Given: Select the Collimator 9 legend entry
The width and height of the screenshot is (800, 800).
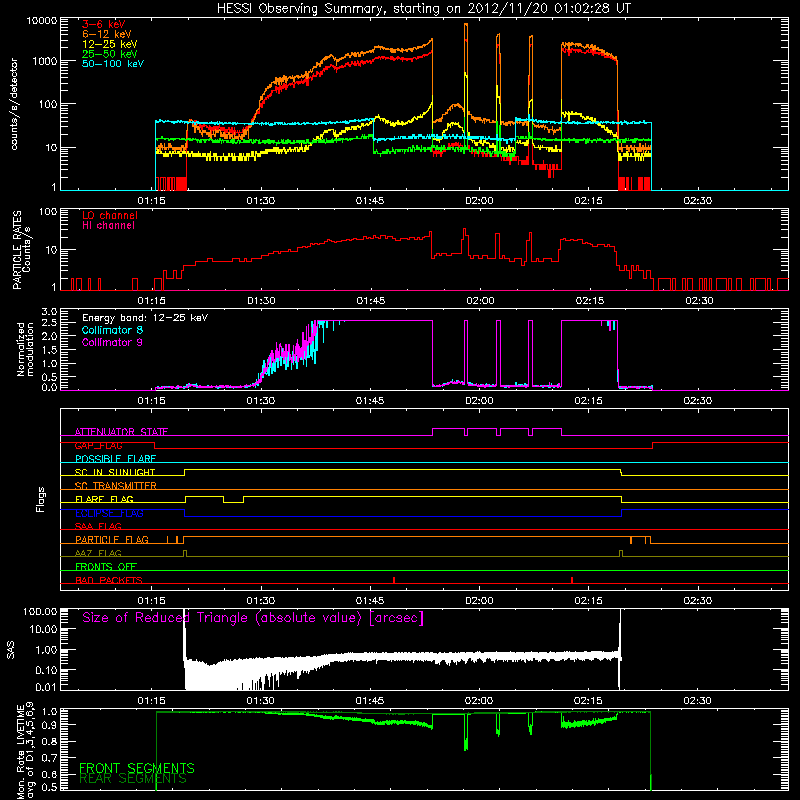Looking at the screenshot, I should tap(112, 342).
